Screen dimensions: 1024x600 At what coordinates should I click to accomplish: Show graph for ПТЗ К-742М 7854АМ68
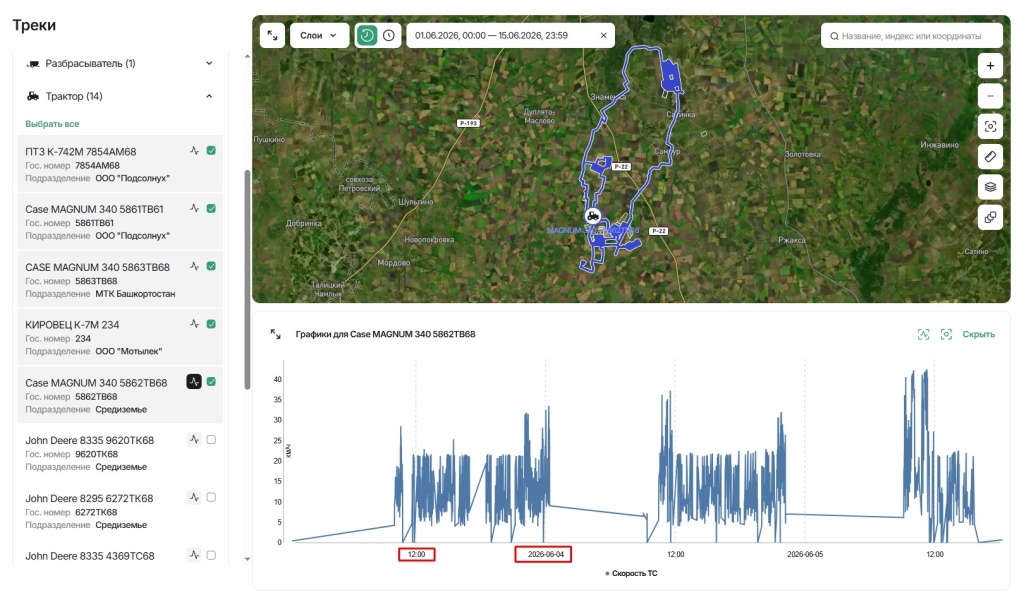coord(194,151)
